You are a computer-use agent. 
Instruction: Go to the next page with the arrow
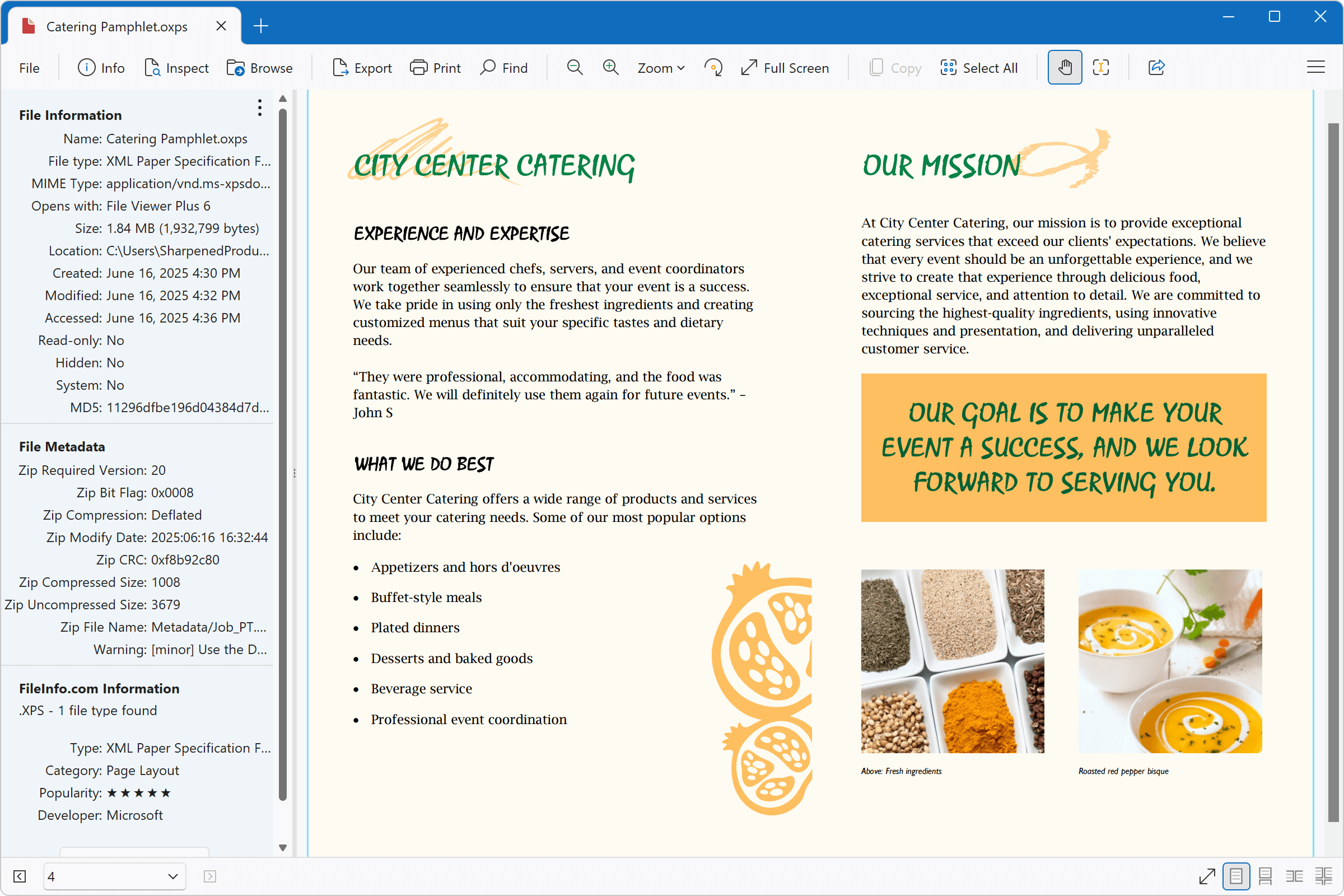pyautogui.click(x=209, y=876)
